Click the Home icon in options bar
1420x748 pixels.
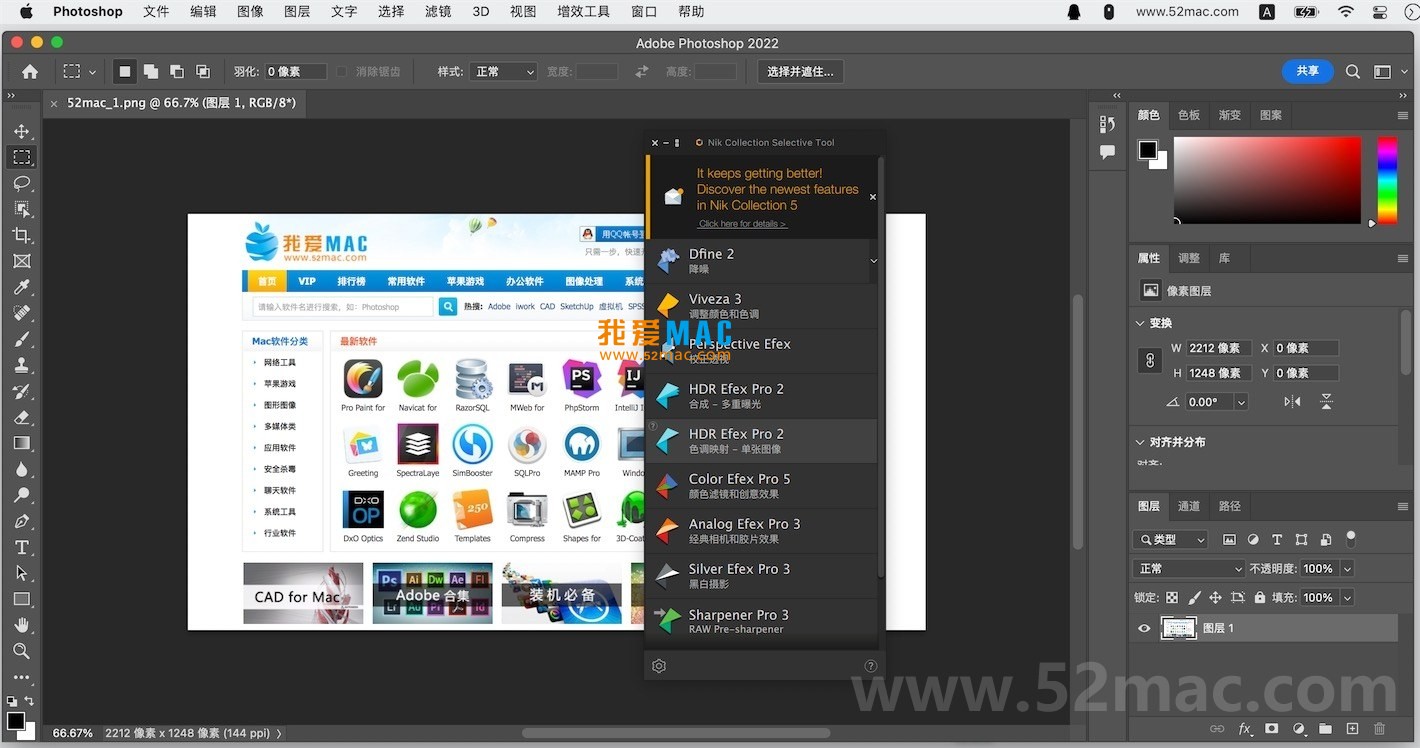[x=30, y=71]
